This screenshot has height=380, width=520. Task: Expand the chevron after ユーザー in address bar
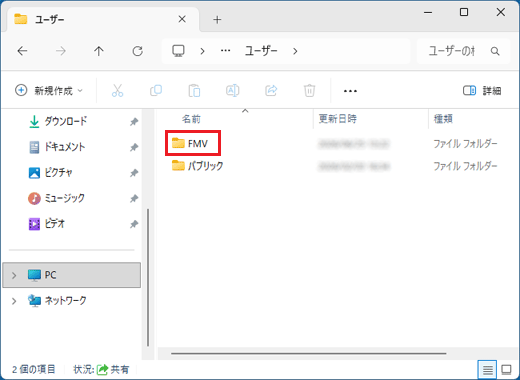point(295,51)
